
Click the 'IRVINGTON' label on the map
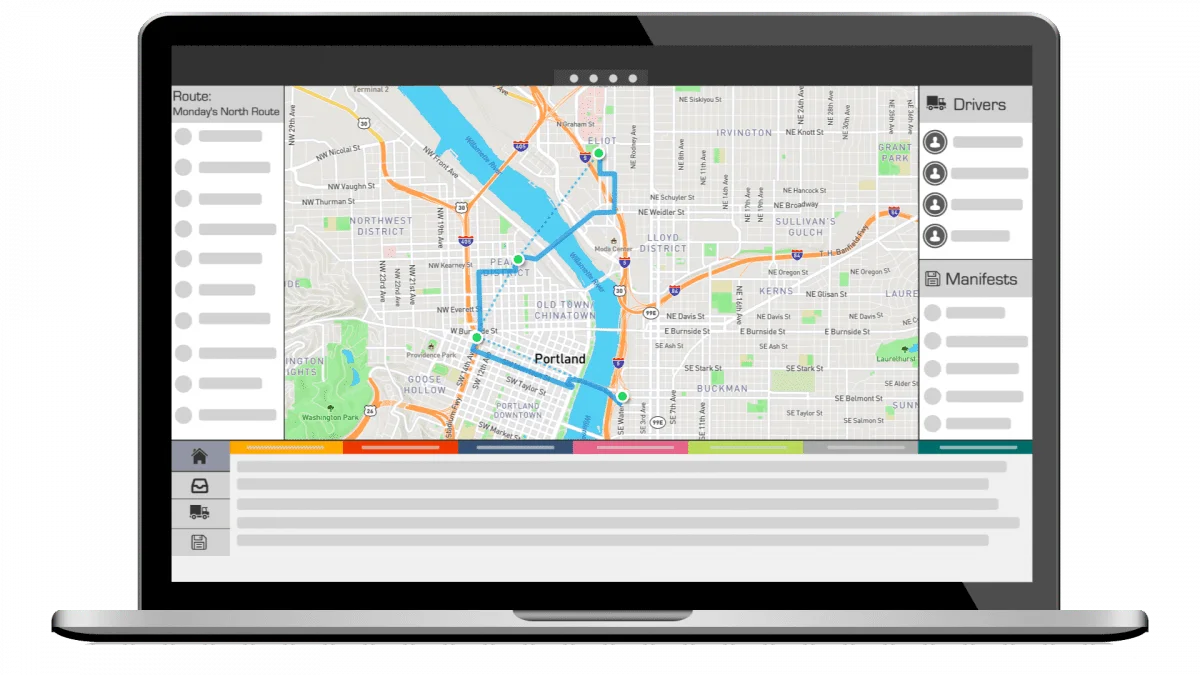pos(744,132)
